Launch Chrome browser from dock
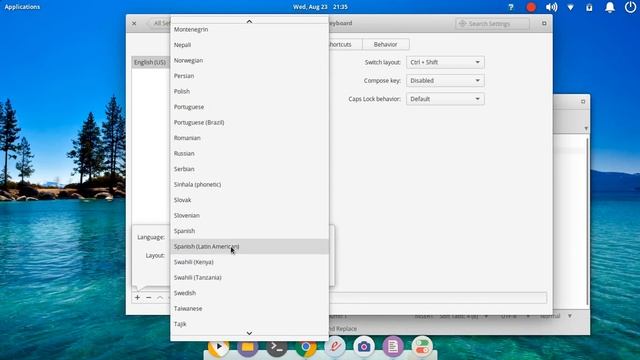 pyautogui.click(x=306, y=347)
